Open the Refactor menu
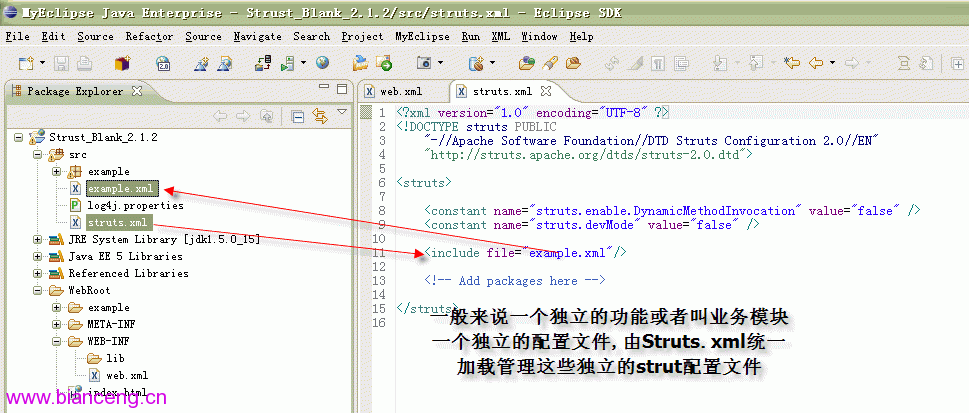969x413 pixels. [150, 36]
